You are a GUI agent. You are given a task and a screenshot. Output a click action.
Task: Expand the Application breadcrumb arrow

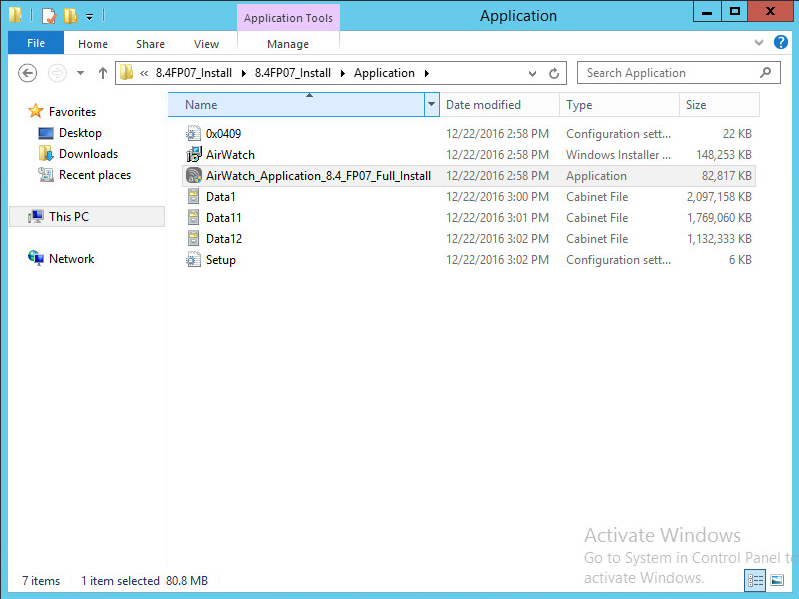(x=427, y=73)
